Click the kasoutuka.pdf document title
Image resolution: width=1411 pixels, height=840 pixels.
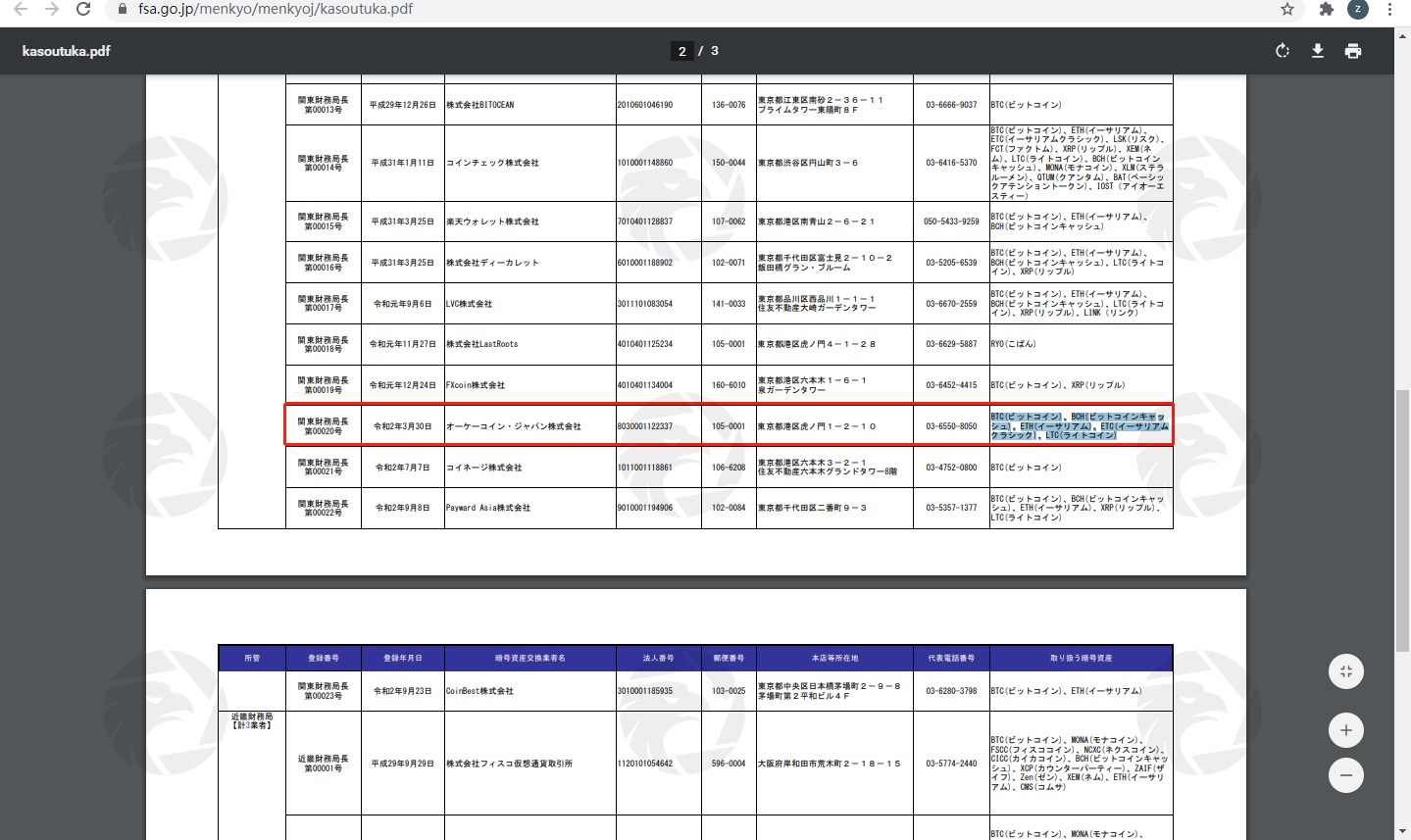click(67, 51)
